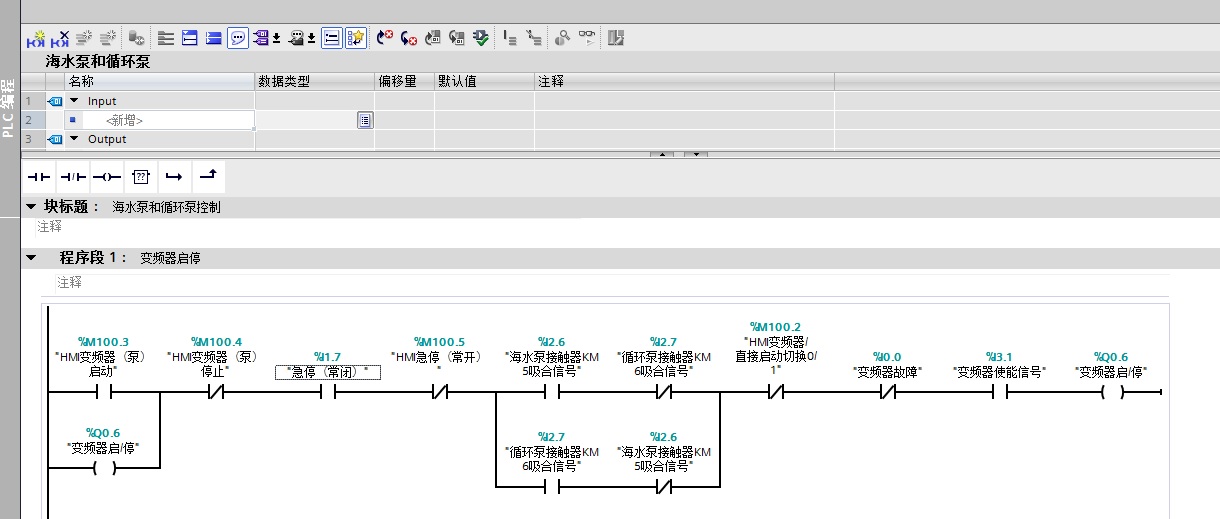Click the second update block calls icon
1220x519 pixels.
pos(457,38)
